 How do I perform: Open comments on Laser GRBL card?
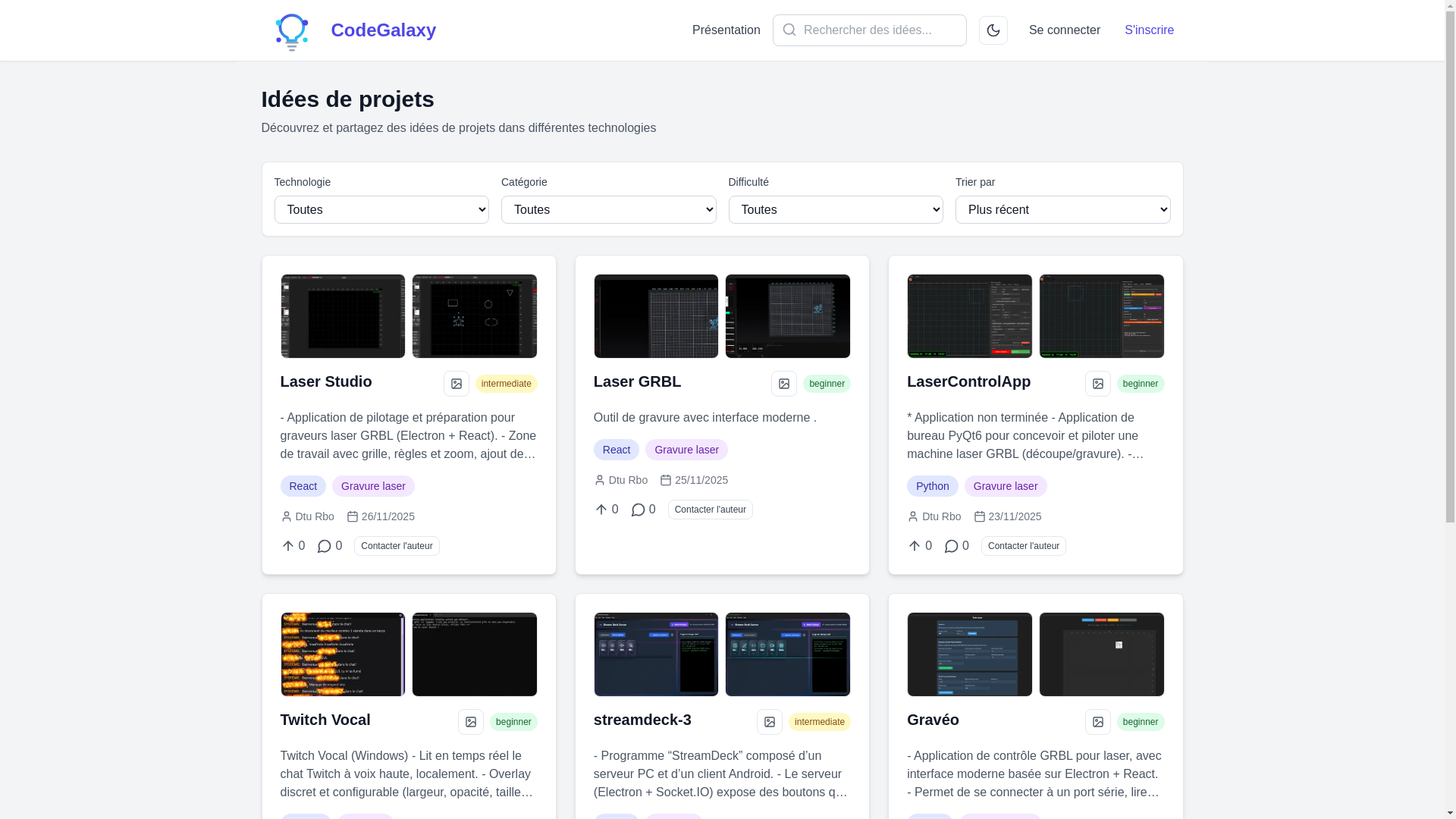[643, 510]
